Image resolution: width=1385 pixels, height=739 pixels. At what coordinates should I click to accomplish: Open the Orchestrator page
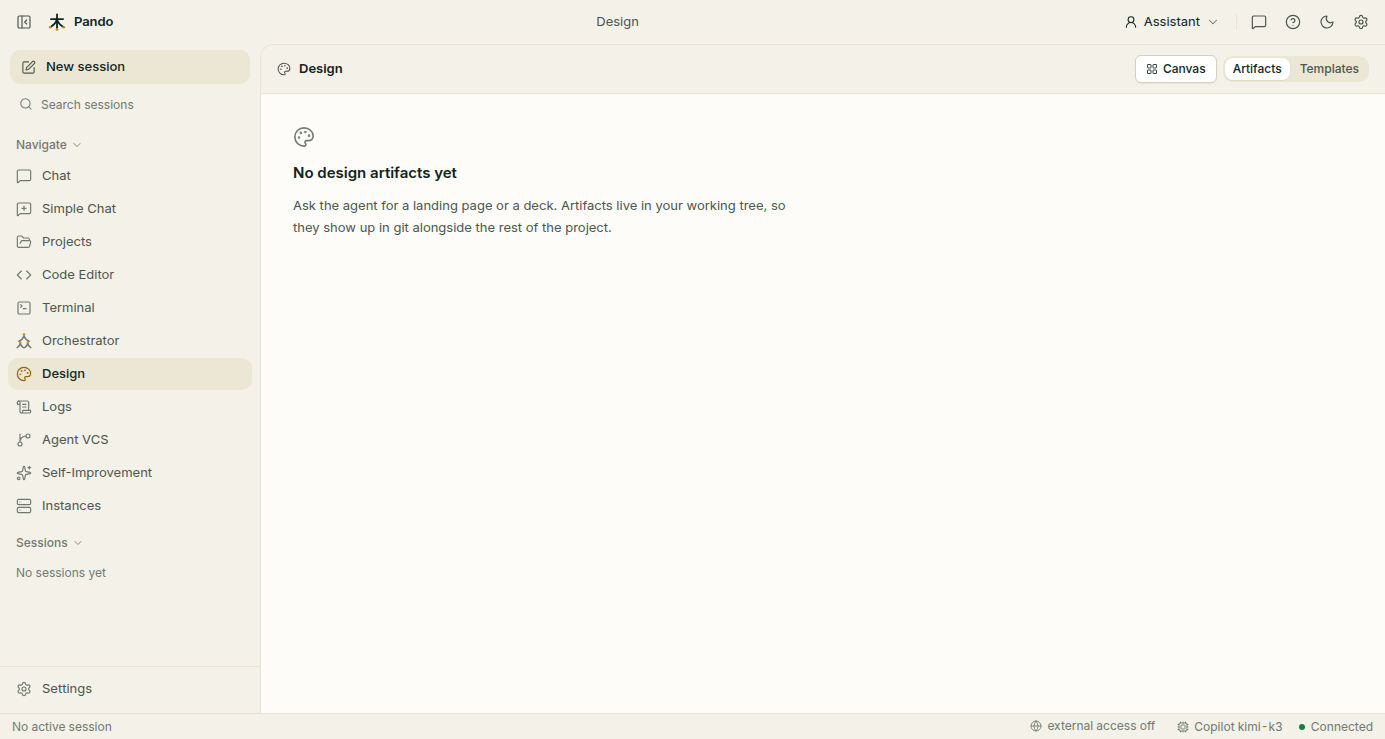130,341
